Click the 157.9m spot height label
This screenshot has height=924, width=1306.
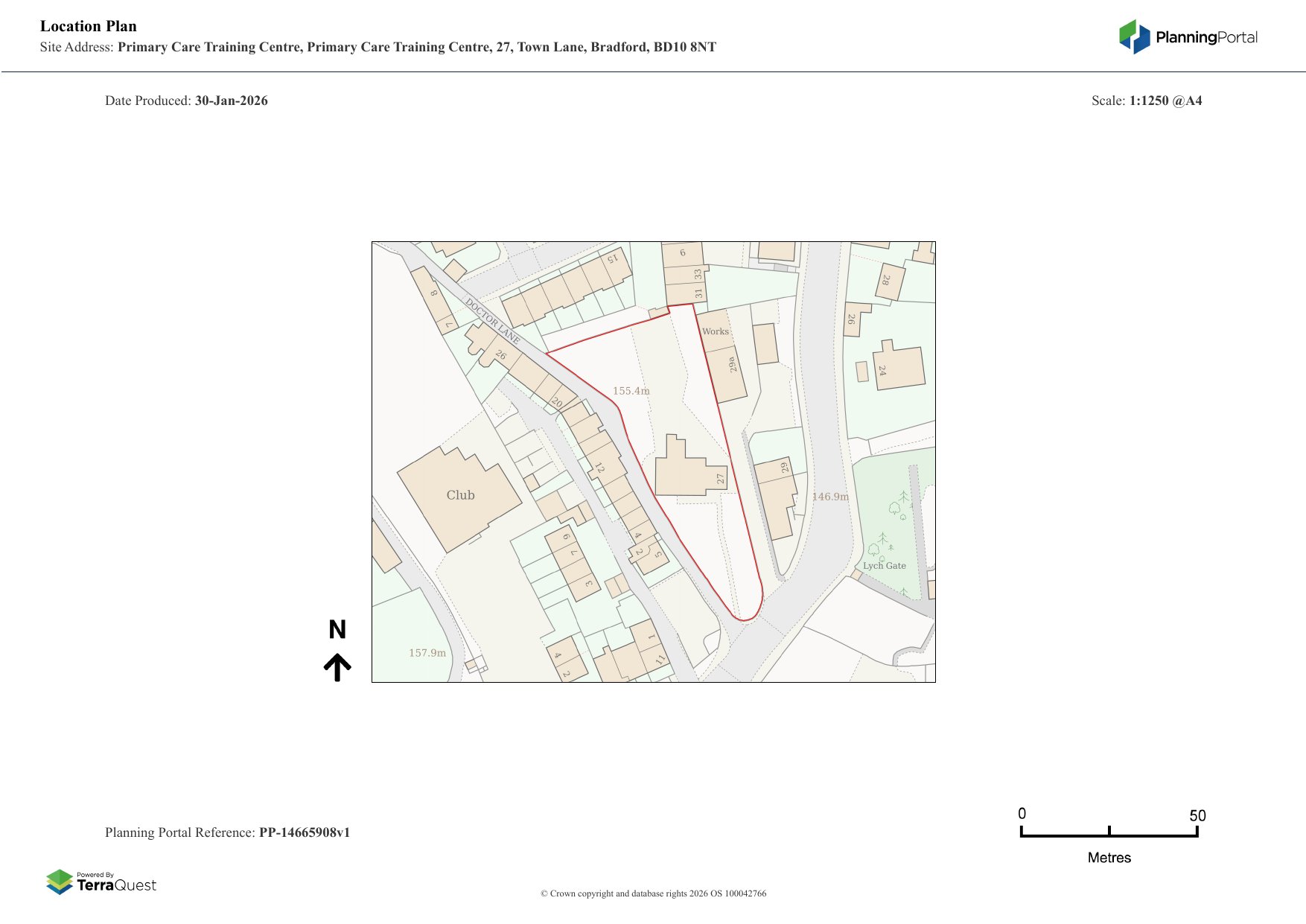pos(427,653)
